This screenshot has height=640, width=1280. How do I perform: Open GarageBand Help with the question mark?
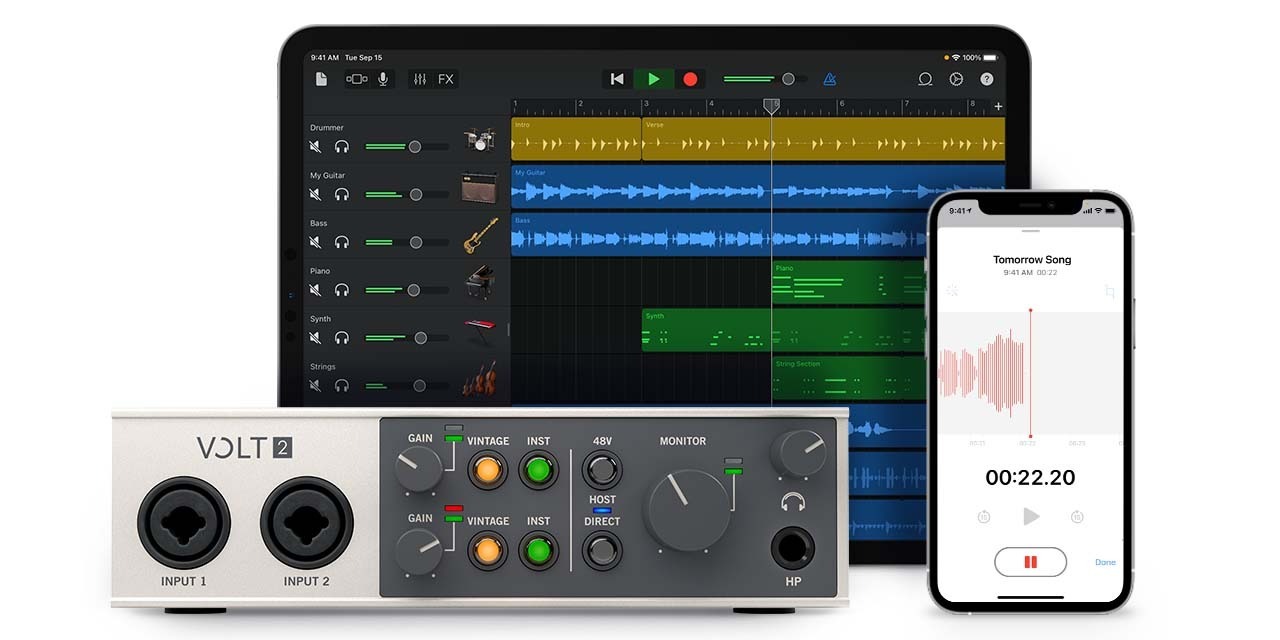(x=986, y=79)
